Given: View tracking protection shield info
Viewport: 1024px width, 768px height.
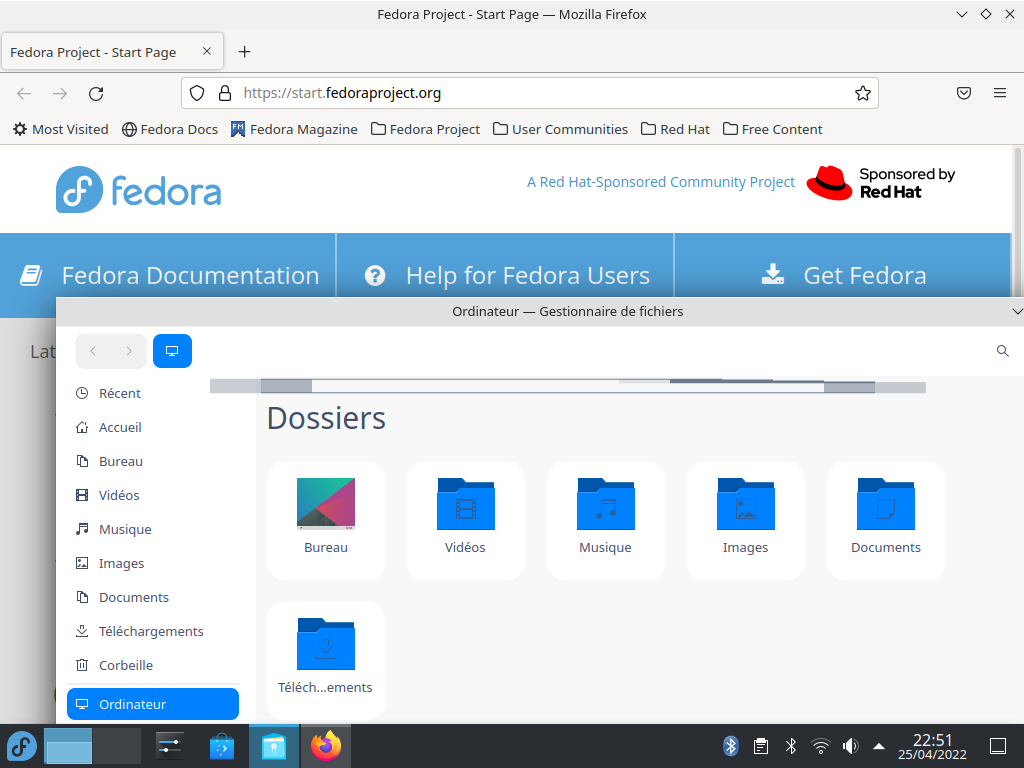Looking at the screenshot, I should point(197,93).
